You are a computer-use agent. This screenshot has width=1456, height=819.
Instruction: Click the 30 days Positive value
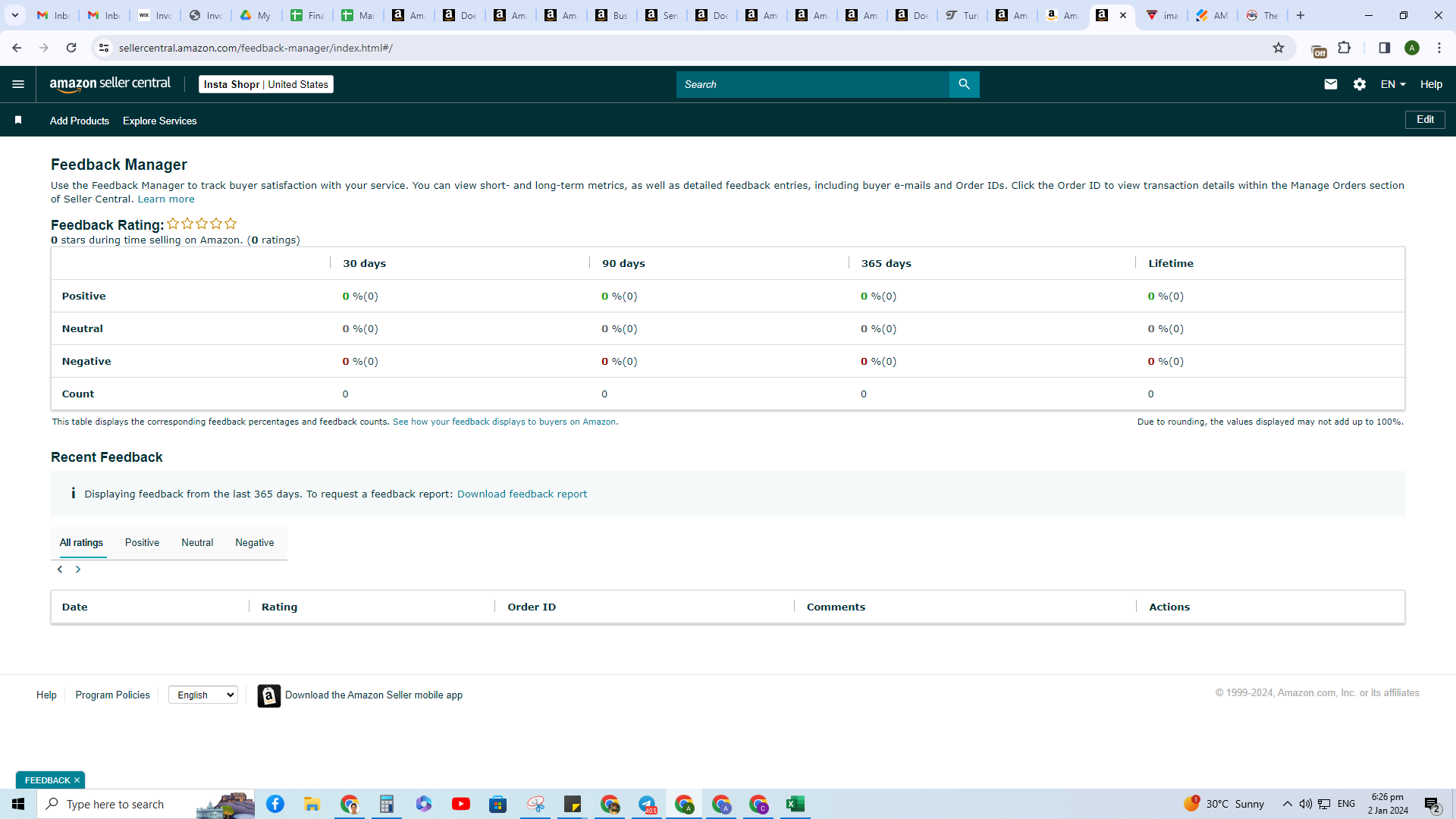pos(359,297)
